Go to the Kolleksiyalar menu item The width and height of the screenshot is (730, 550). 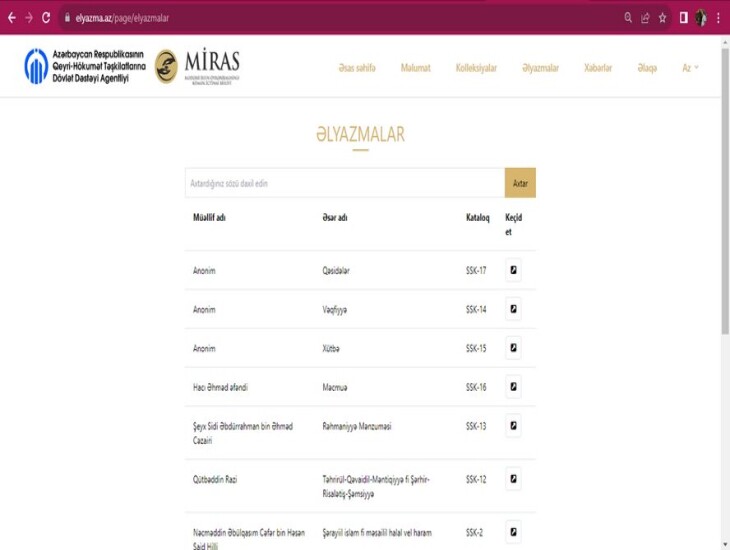pos(476,68)
